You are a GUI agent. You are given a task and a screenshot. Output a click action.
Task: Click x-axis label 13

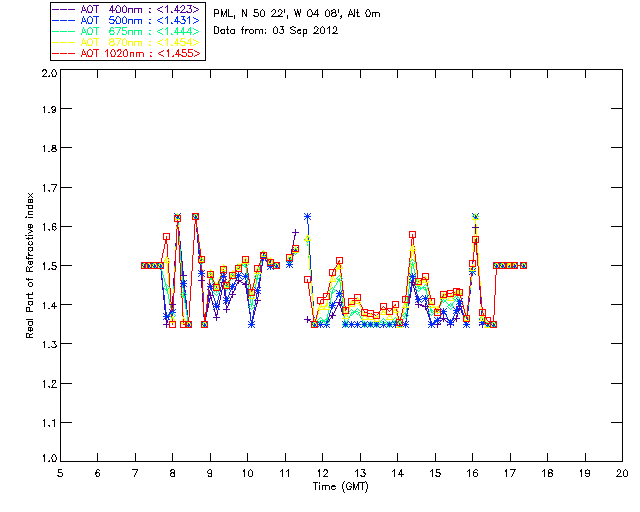pos(360,473)
